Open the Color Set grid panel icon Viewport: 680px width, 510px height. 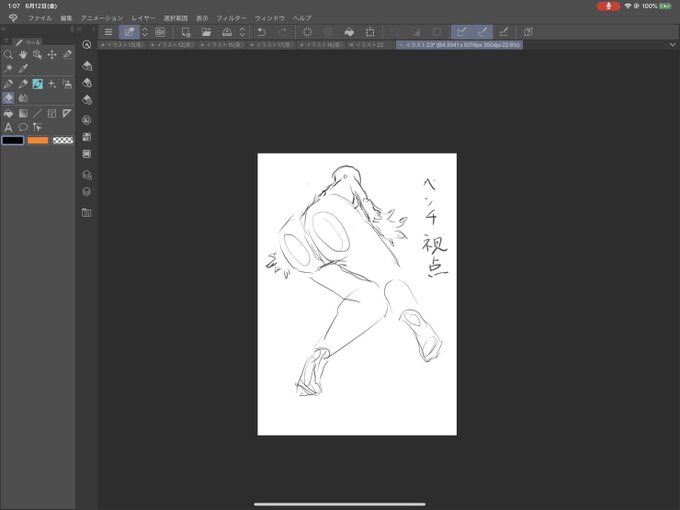point(87,137)
